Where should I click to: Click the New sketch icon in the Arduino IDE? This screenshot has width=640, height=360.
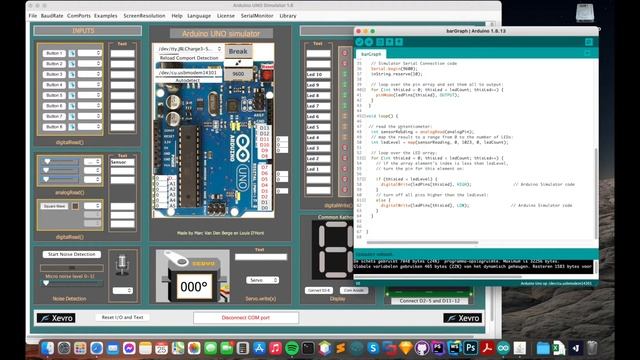point(380,42)
